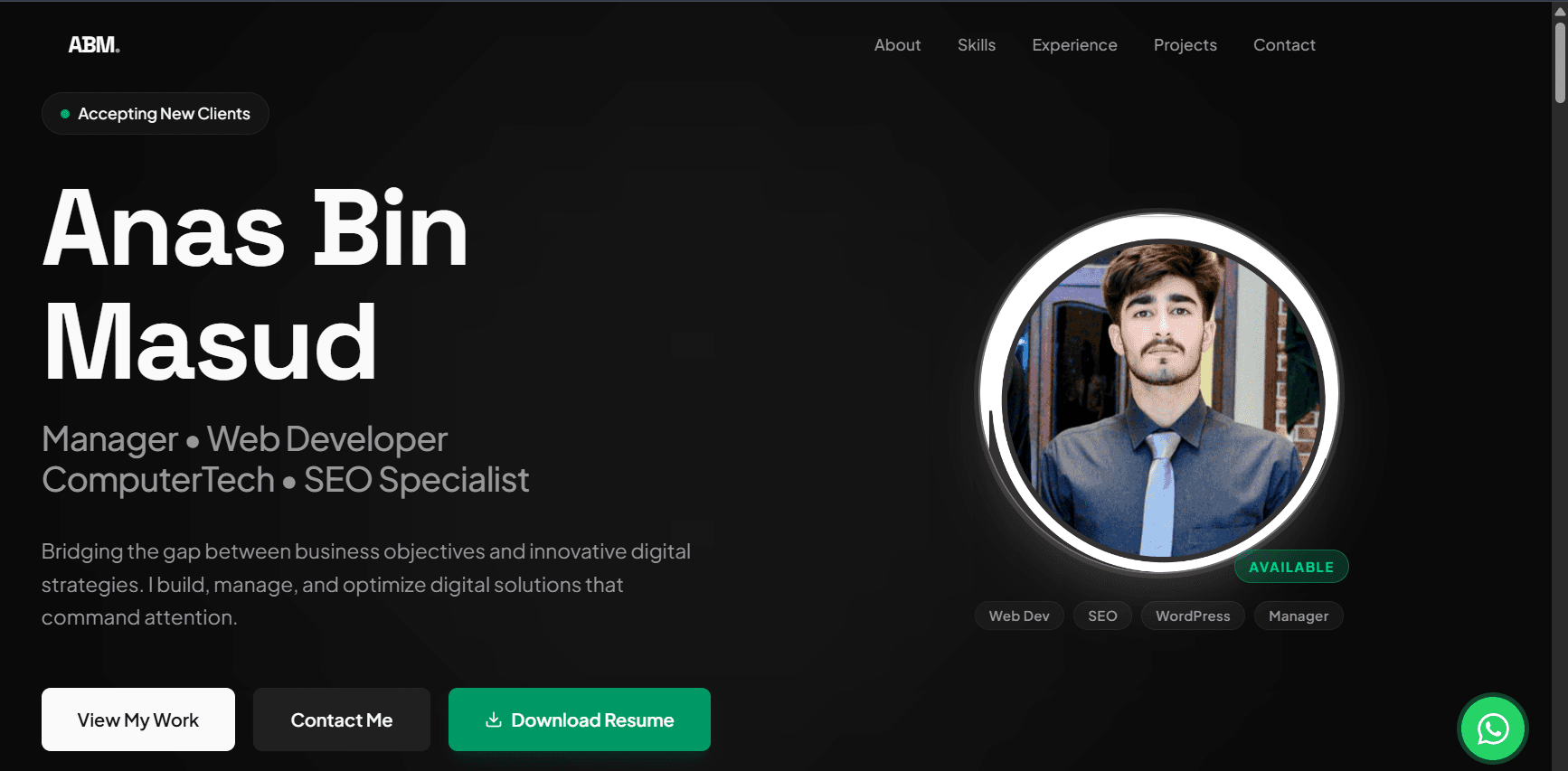Click the View My Work button

click(138, 719)
